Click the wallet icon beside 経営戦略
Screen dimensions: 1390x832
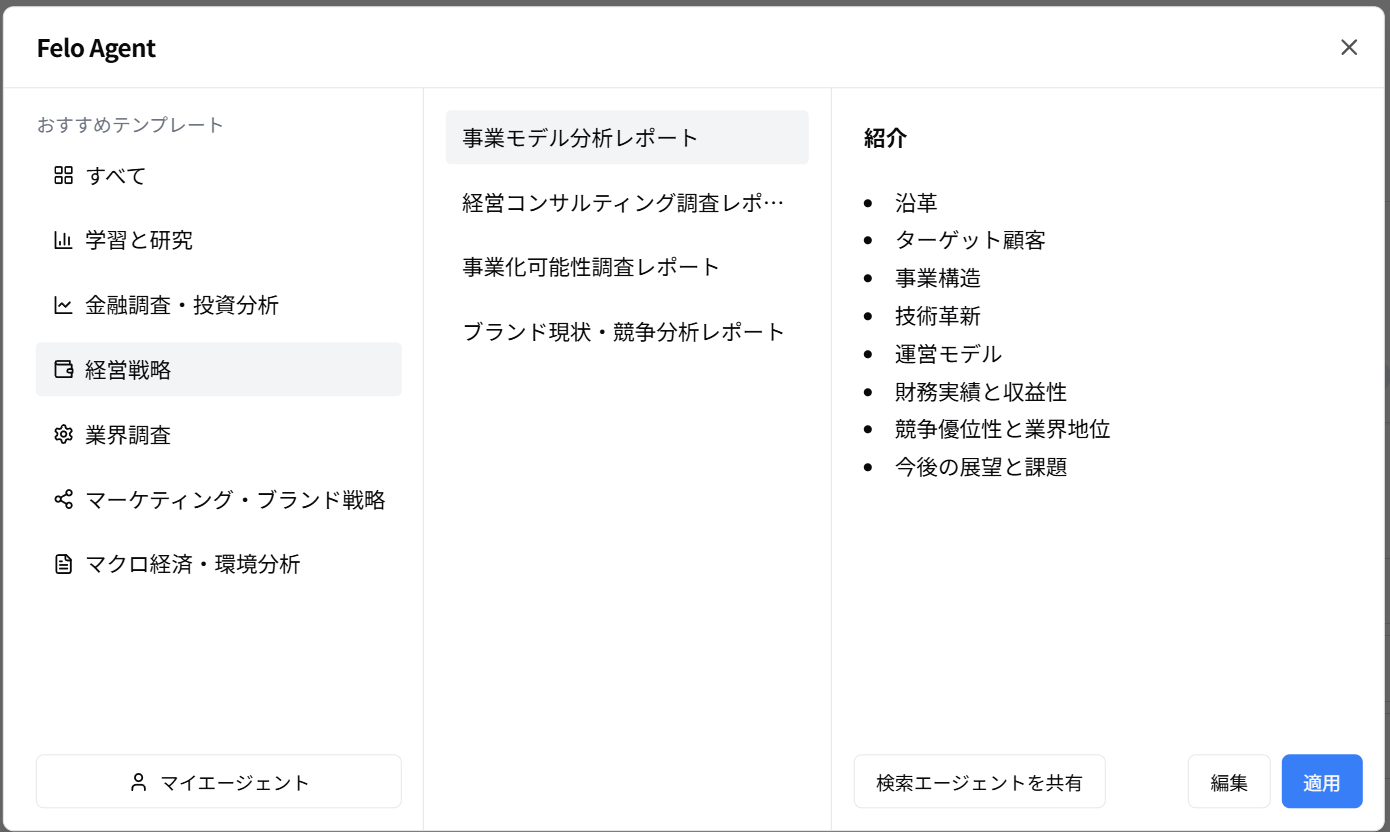coord(64,370)
